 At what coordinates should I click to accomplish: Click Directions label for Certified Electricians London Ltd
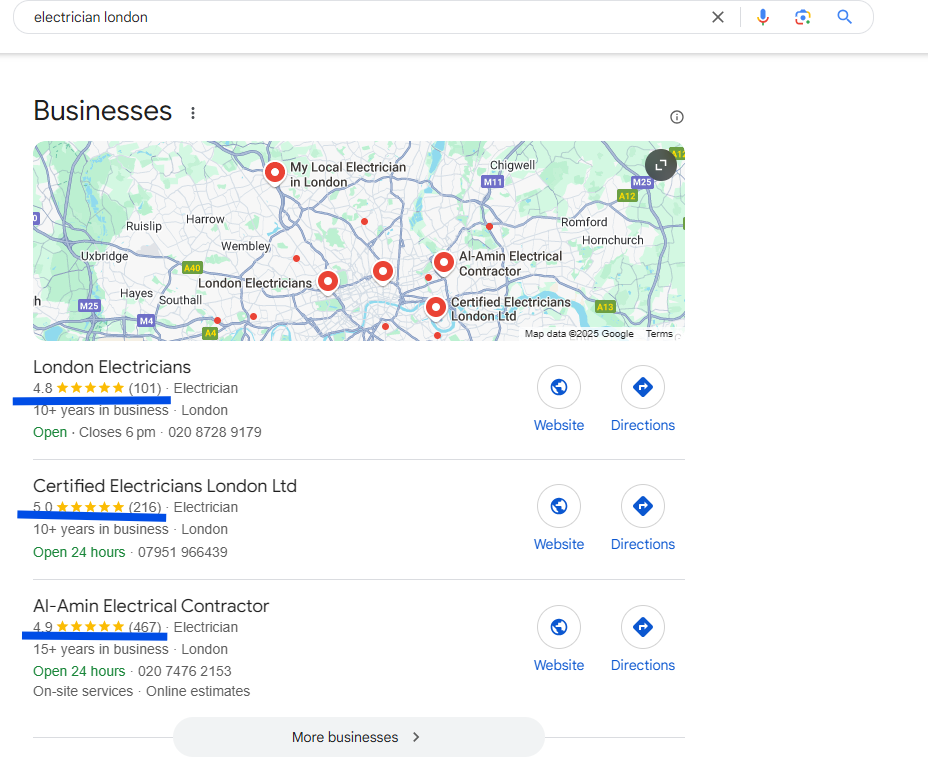643,544
